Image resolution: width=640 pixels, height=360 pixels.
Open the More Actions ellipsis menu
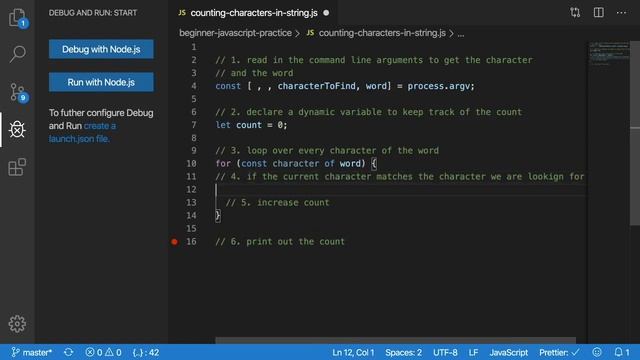[621, 13]
